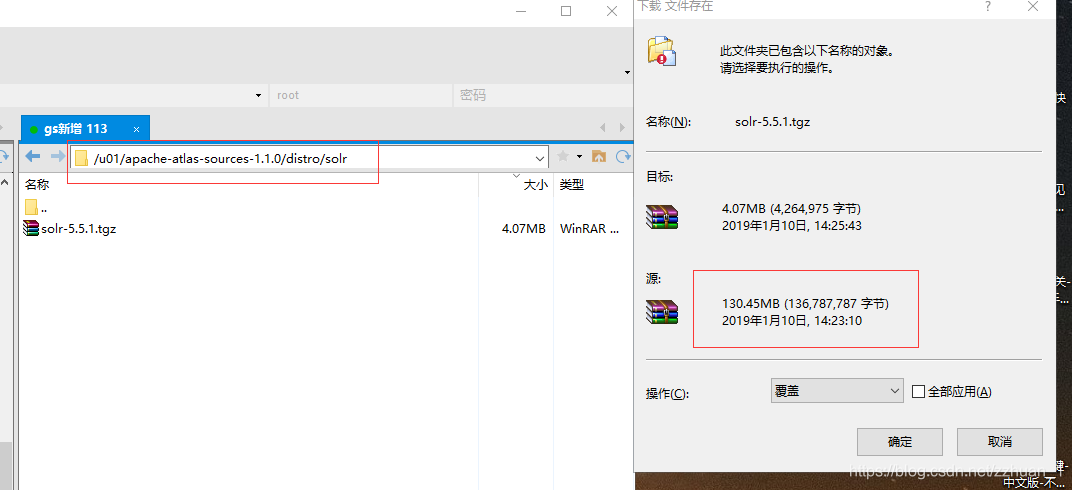Select the solr-5.5.1.tgz archive icon in the file list
The height and width of the screenshot is (490, 1072).
click(31, 228)
